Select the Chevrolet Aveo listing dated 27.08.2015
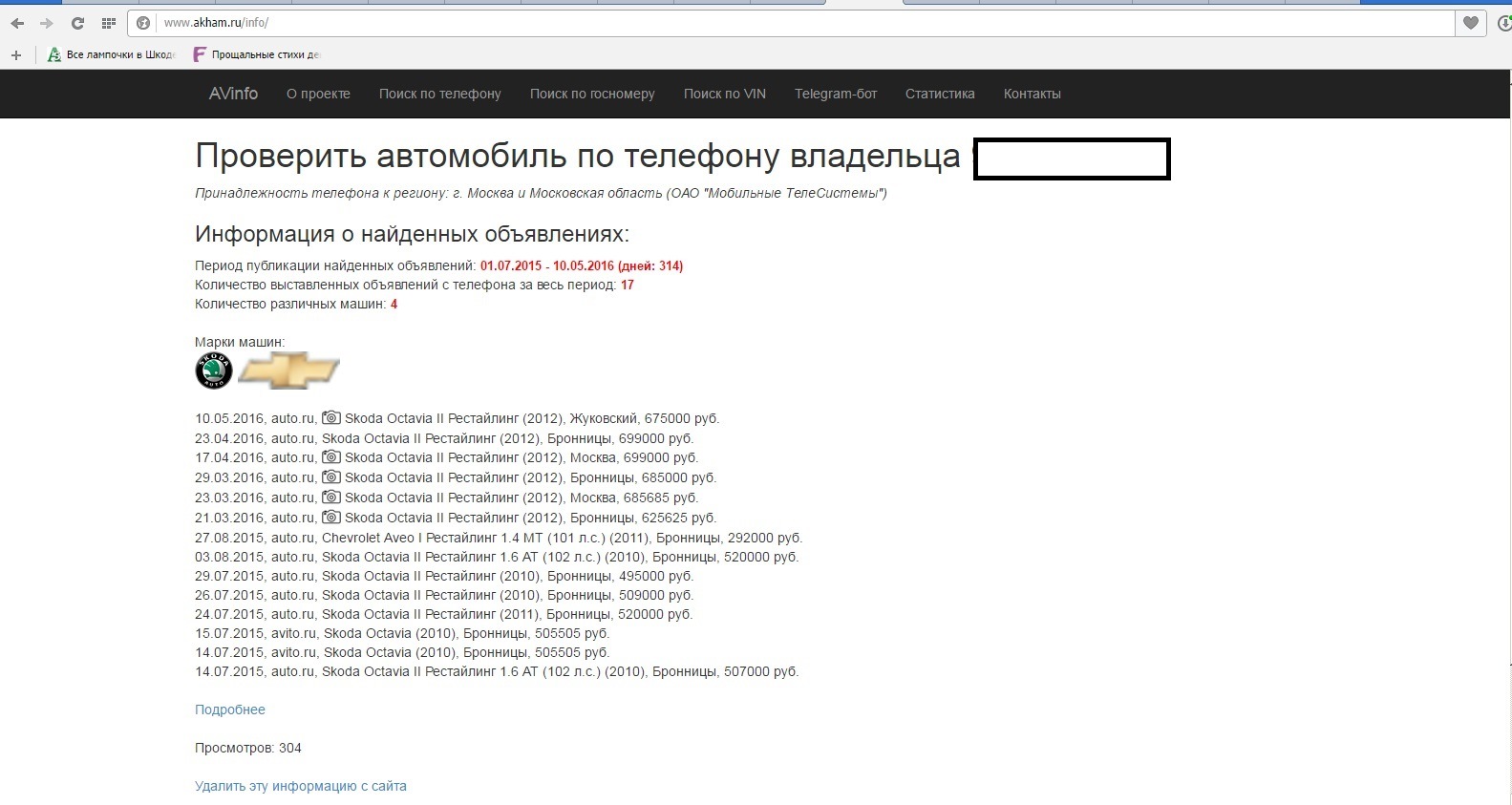The image size is (1512, 805). (x=499, y=538)
